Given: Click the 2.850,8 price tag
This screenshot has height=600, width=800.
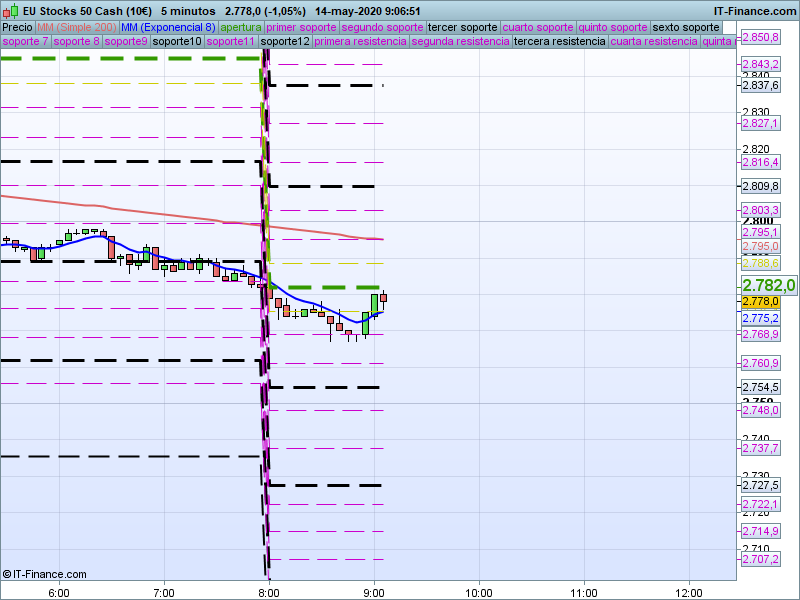Looking at the screenshot, I should pos(760,37).
